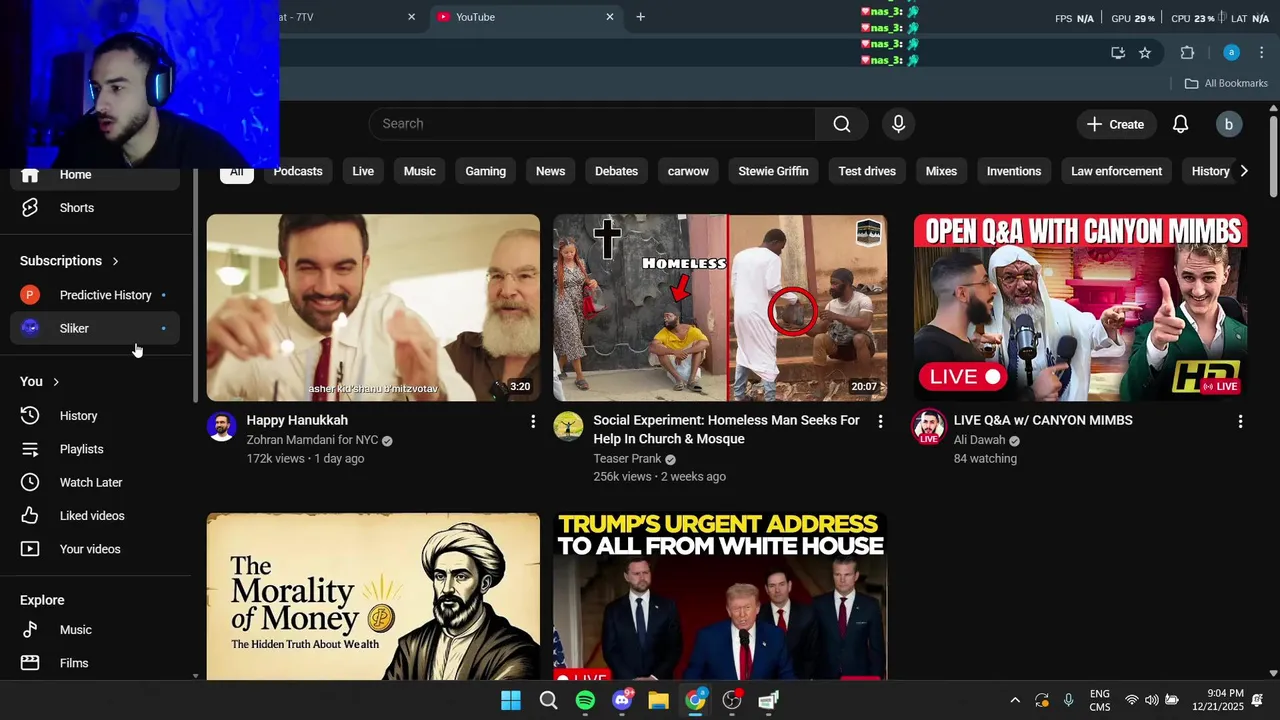Play The Morality of Money thumbnail
This screenshot has width=1280, height=720.
pos(373,597)
